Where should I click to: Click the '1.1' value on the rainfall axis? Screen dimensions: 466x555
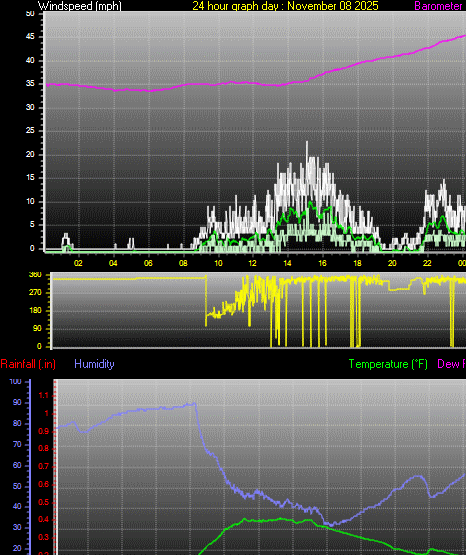[x=43, y=396]
